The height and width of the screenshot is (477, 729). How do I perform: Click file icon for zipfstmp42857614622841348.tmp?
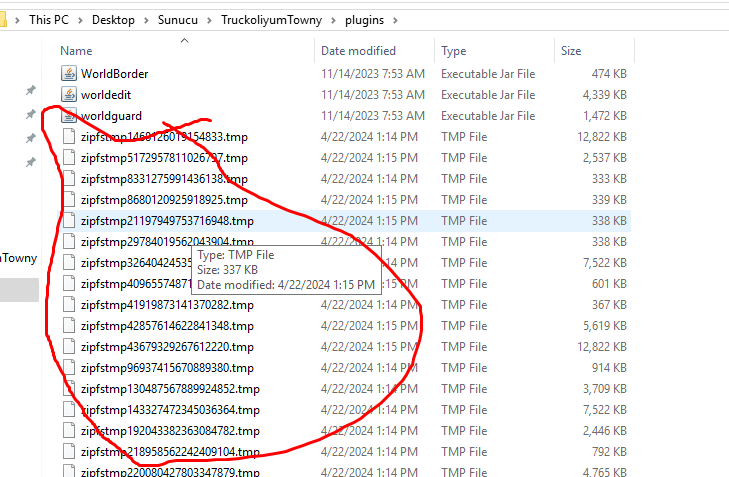(x=69, y=325)
